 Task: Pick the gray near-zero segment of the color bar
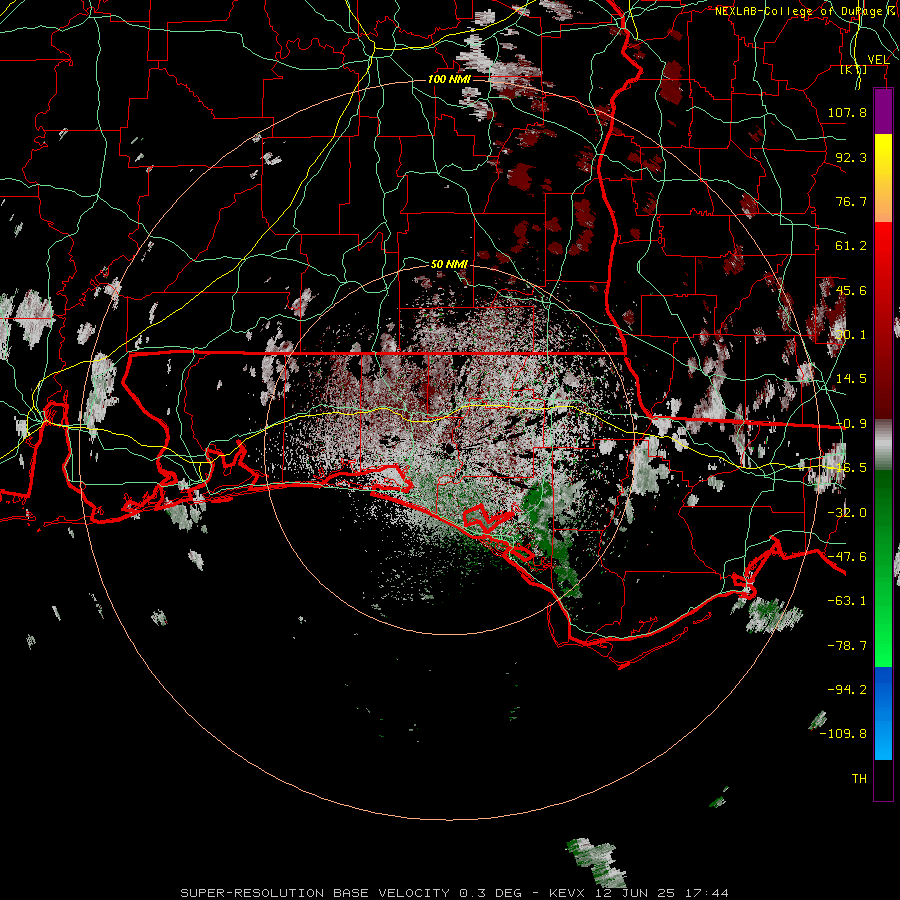click(883, 444)
